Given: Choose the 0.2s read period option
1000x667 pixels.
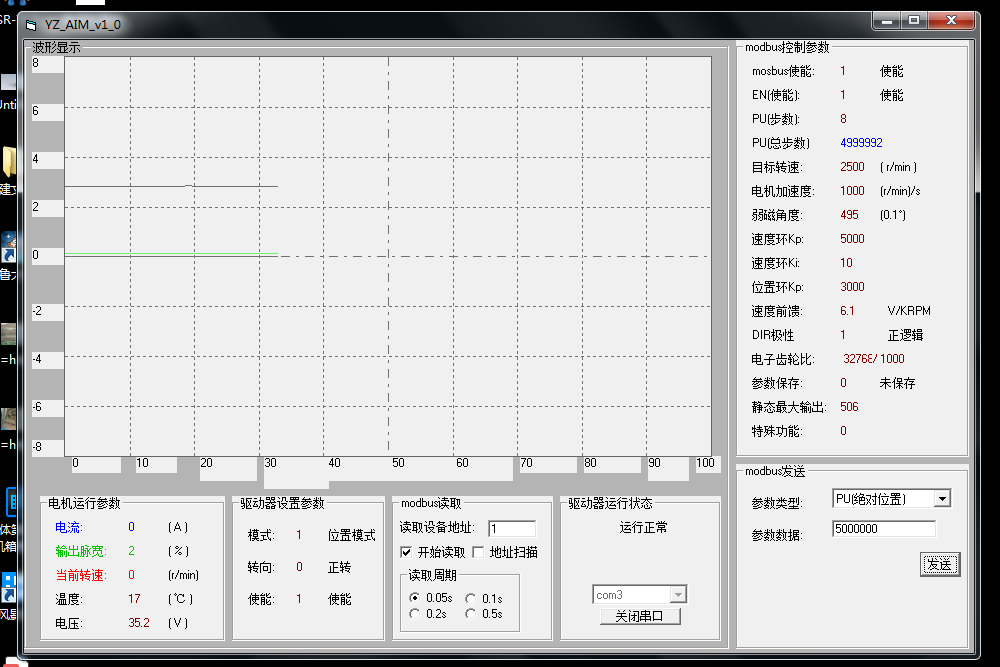Looking at the screenshot, I should pos(415,613).
